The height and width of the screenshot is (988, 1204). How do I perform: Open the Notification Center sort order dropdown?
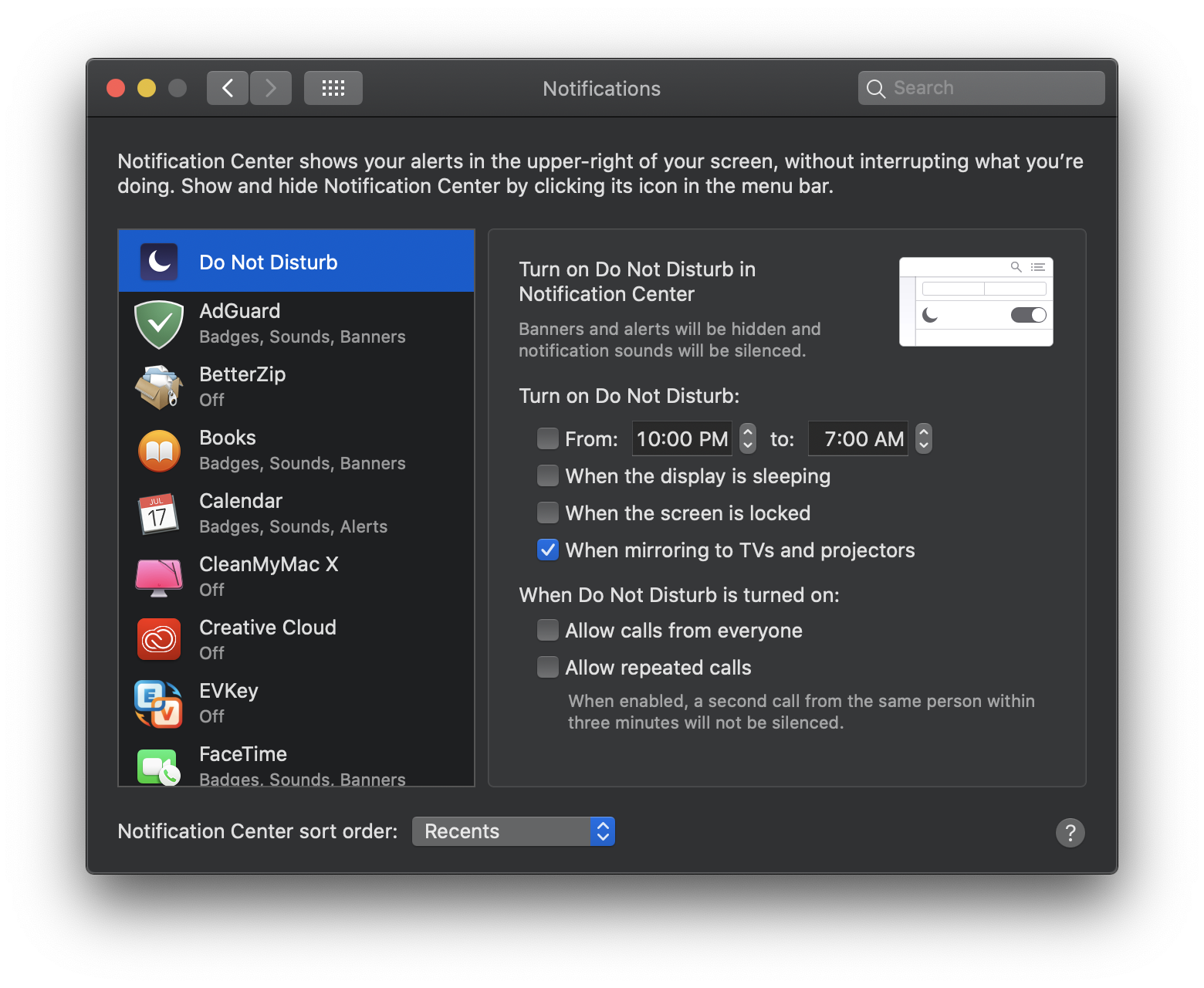click(x=513, y=831)
